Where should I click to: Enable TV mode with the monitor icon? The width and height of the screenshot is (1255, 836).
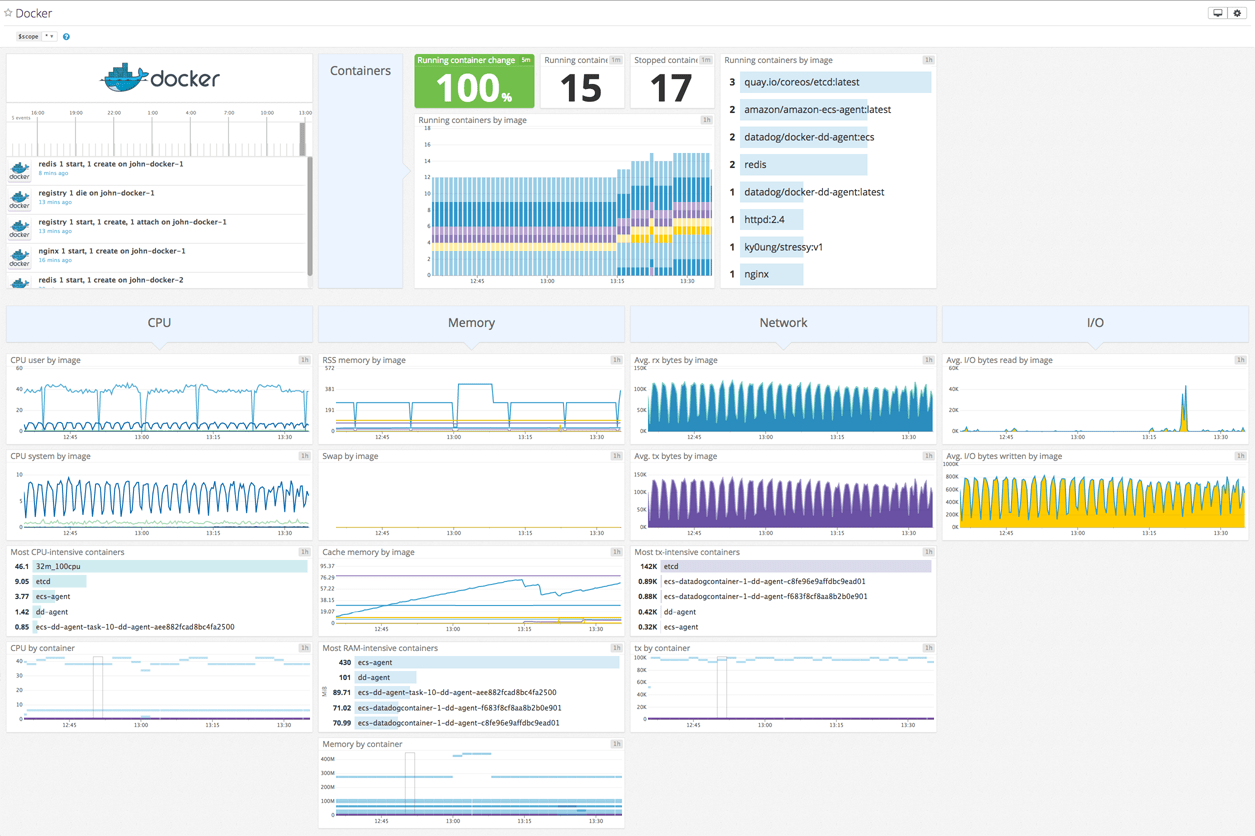(1217, 12)
